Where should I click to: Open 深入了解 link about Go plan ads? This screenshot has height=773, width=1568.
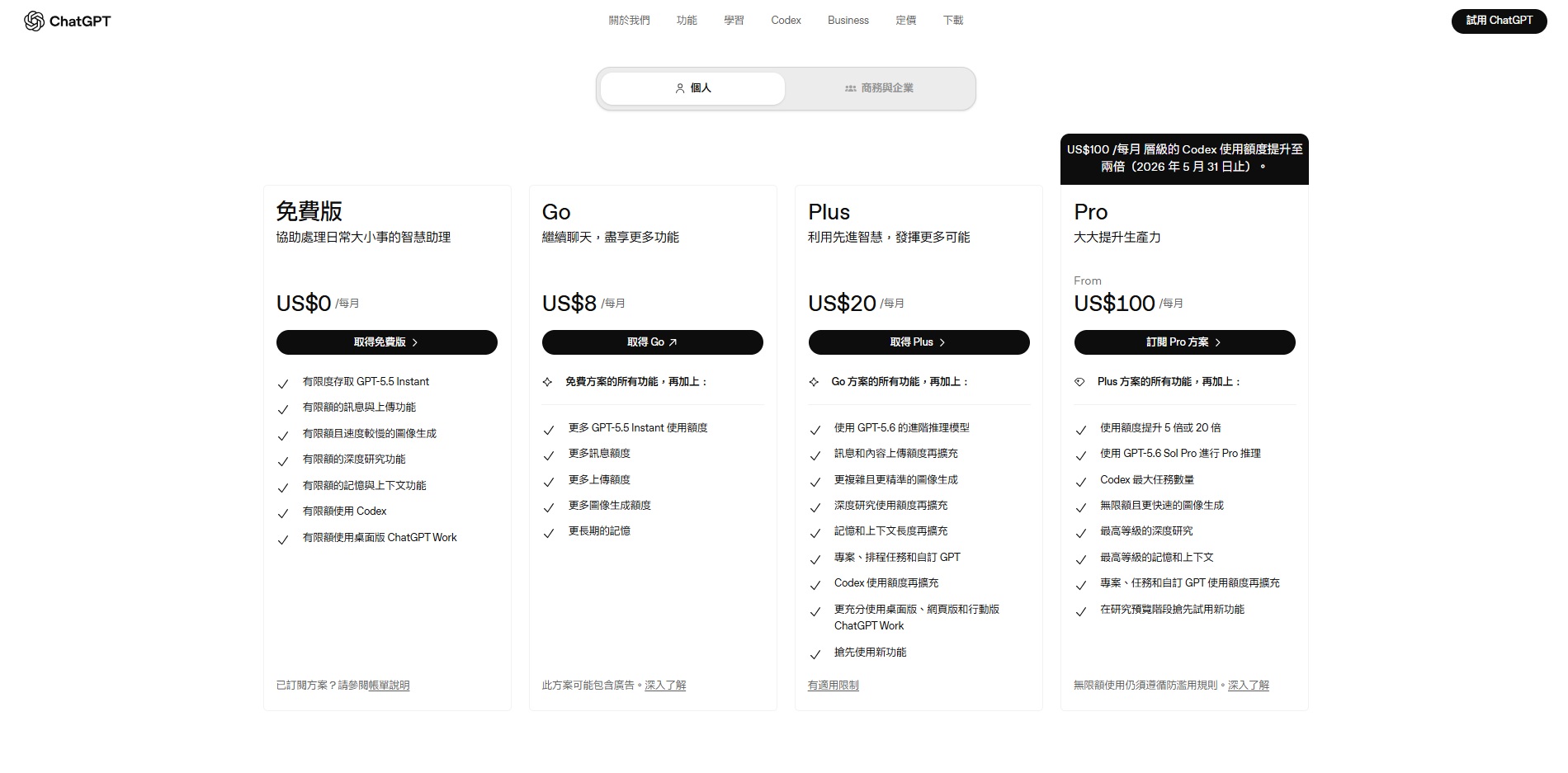pyautogui.click(x=665, y=686)
